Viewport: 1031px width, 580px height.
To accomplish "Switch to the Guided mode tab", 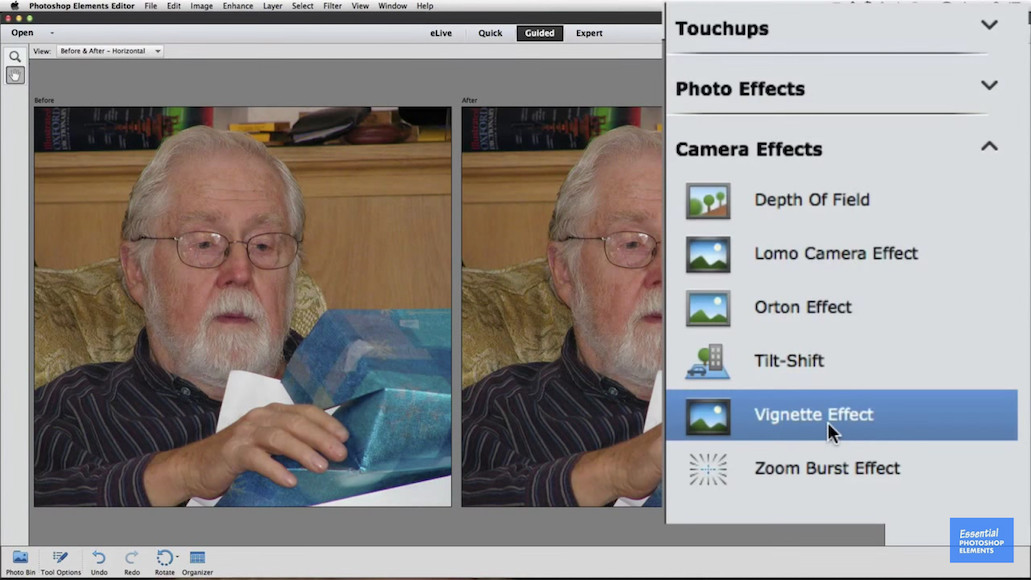I will point(539,33).
